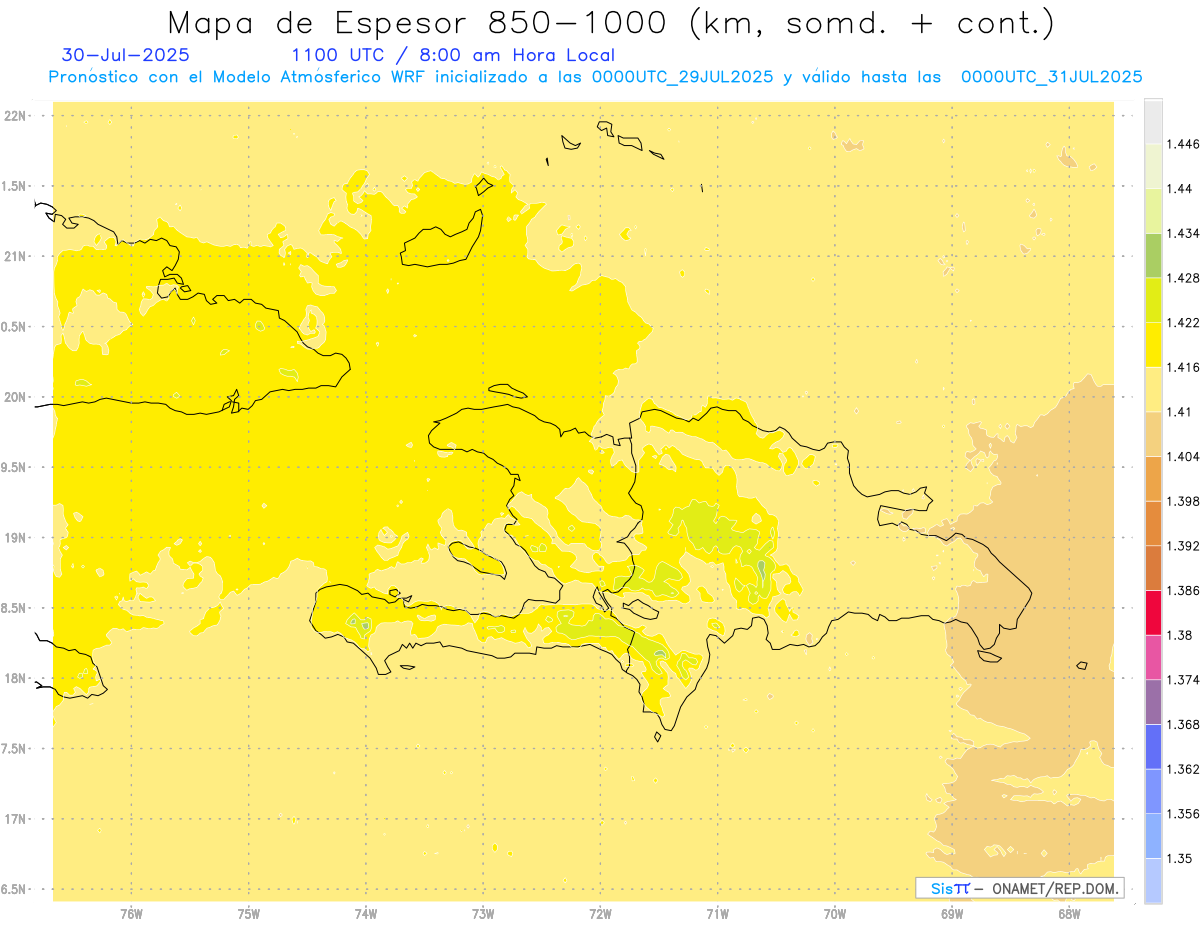Click the '20N' latitude label
The height and width of the screenshot is (927, 1200).
(15, 397)
